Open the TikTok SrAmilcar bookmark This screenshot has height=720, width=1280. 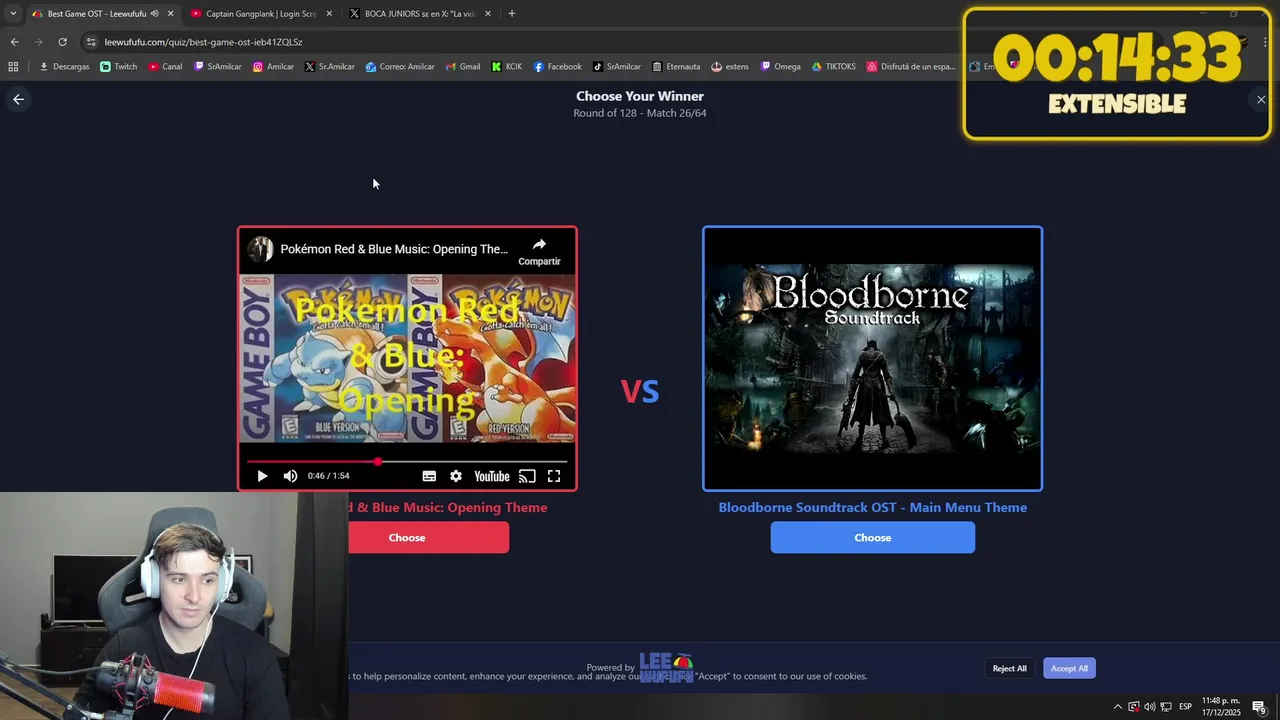tap(617, 67)
